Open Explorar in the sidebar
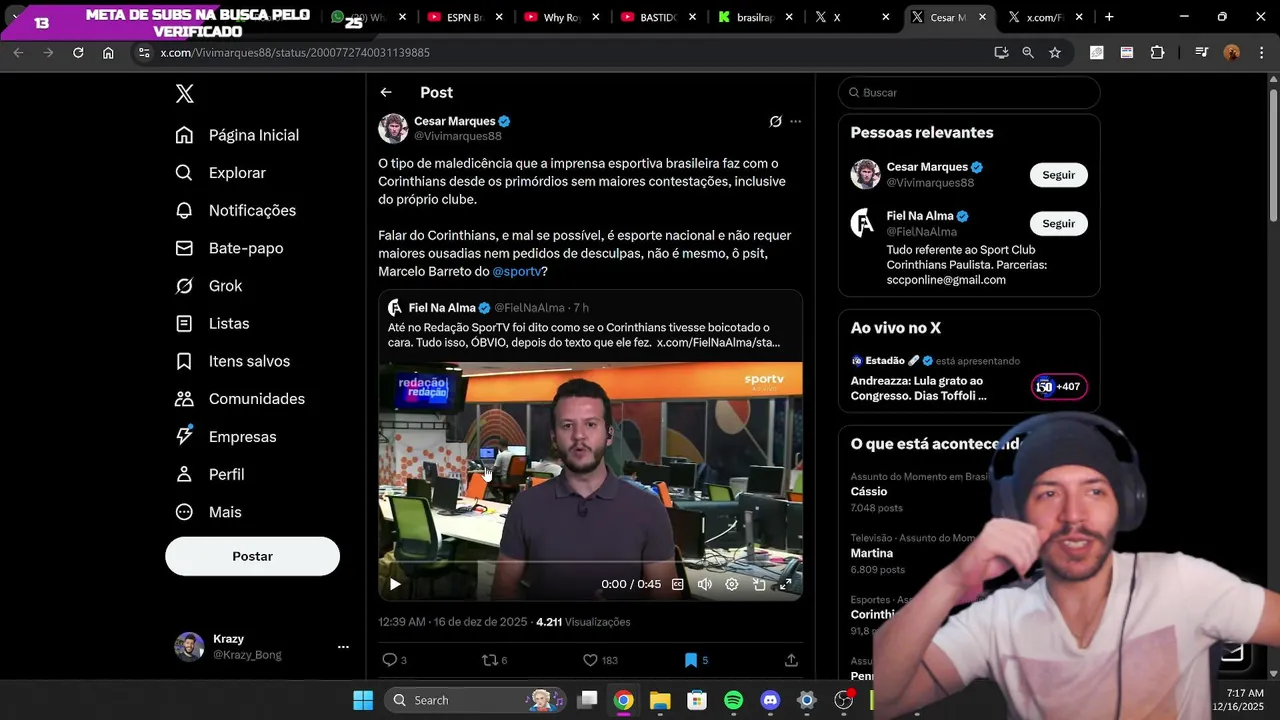 [221, 173]
